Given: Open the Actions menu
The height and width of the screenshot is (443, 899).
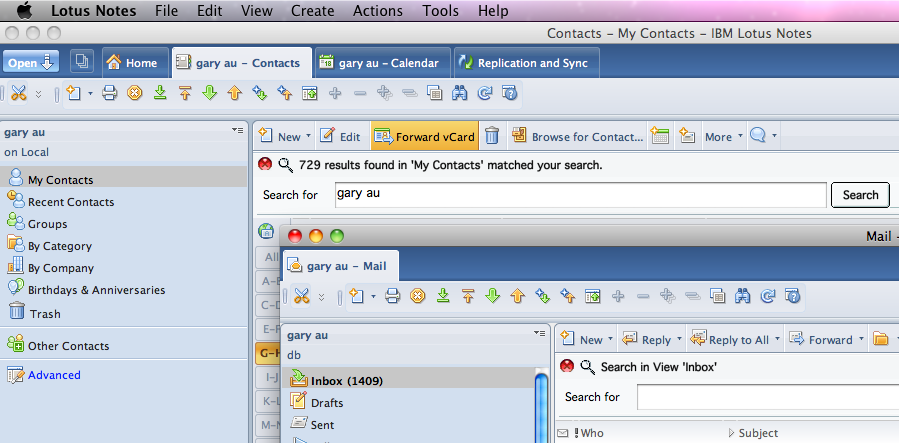Looking at the screenshot, I should pos(378,10).
